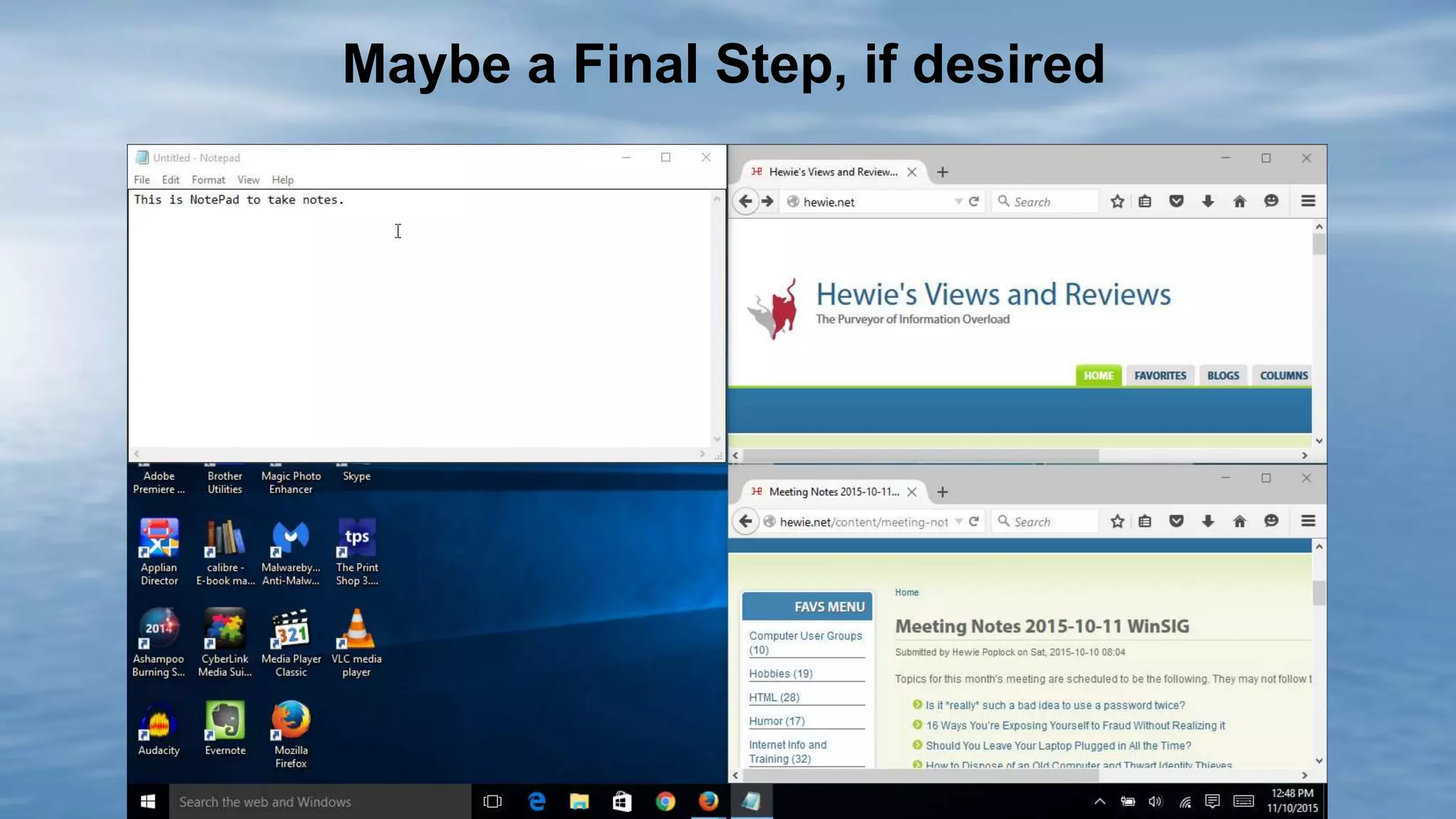The image size is (1456, 819).
Task: Open the View menu in Notepad
Action: click(248, 180)
